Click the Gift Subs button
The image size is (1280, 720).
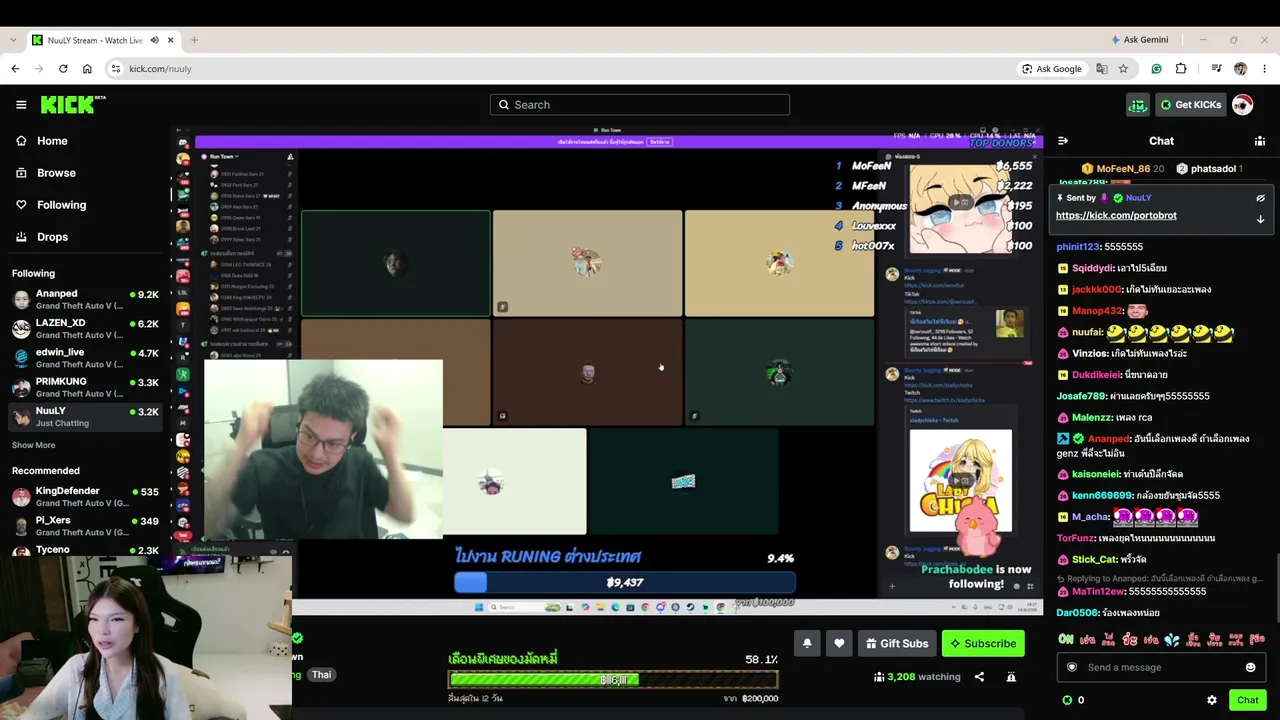click(x=897, y=644)
